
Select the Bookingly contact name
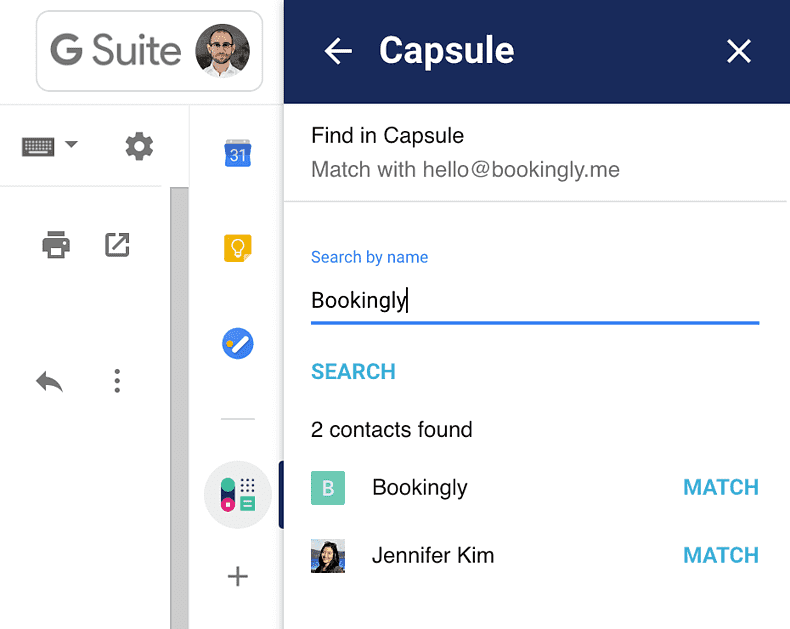pyautogui.click(x=420, y=487)
